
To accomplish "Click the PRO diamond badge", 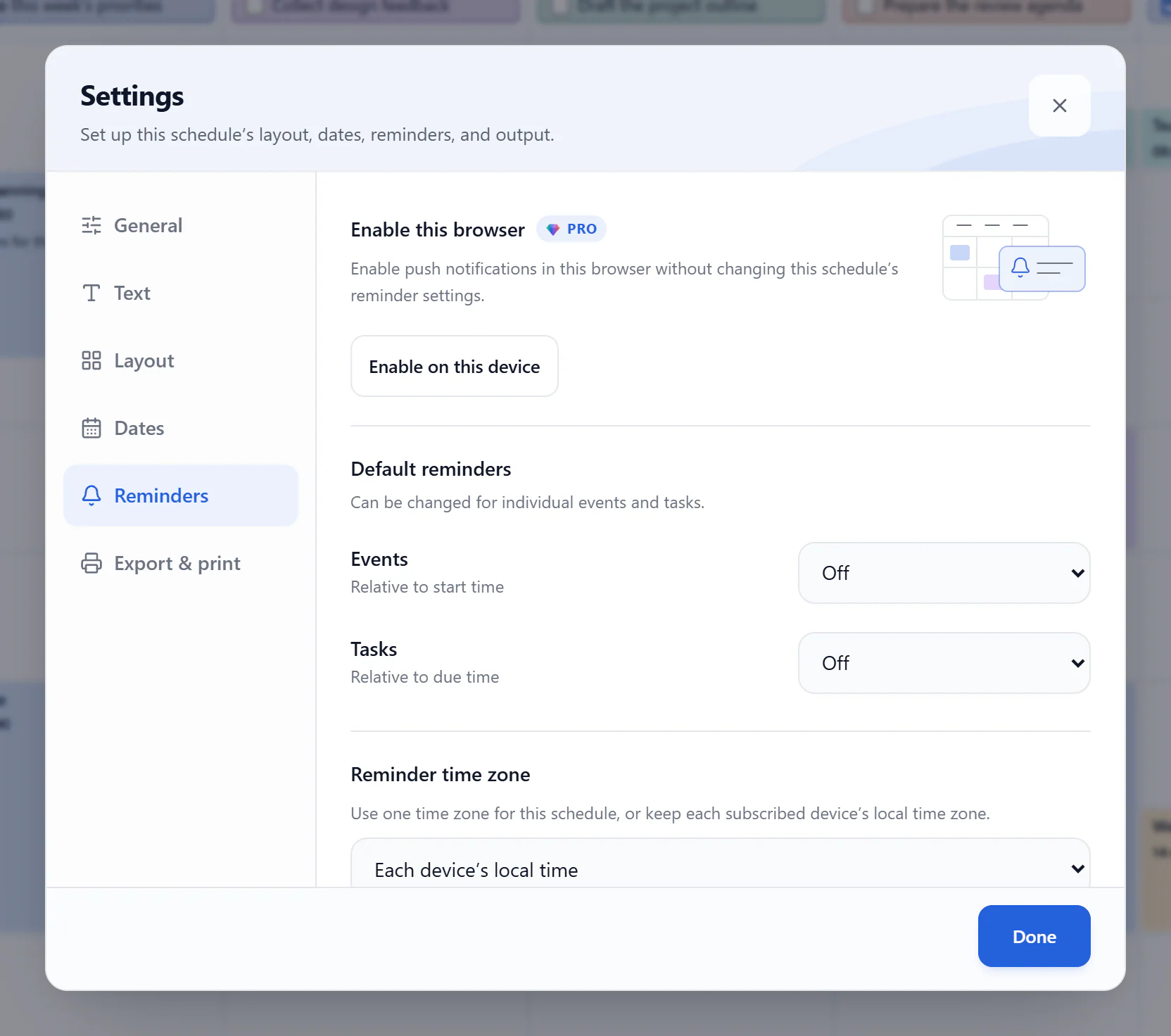I will (571, 229).
